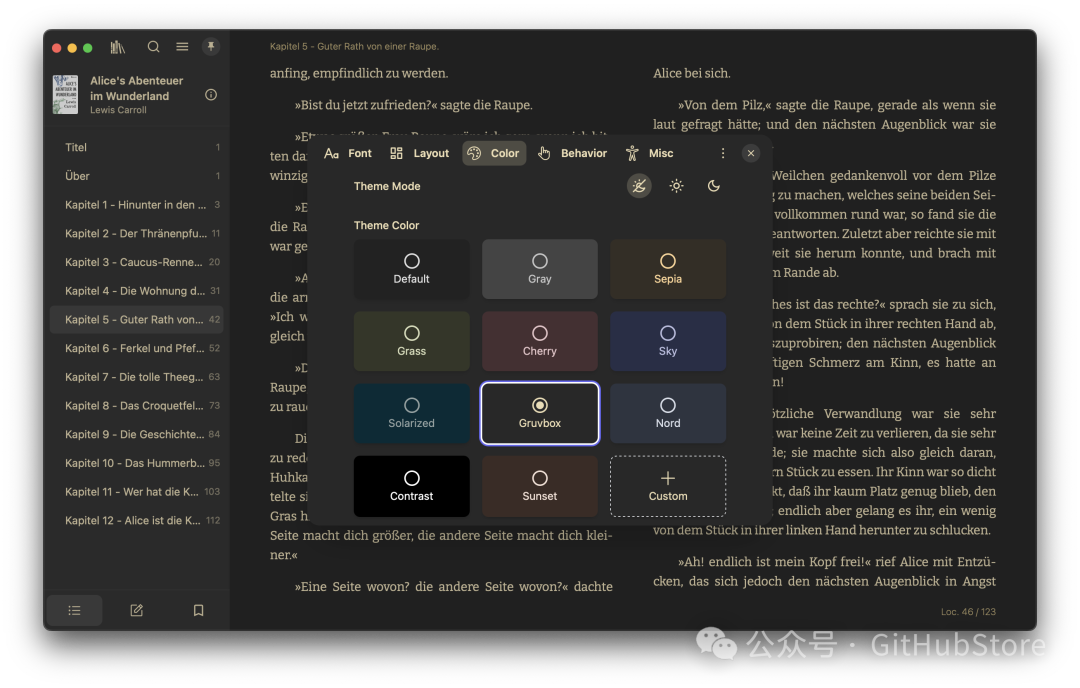The image size is (1080, 688).
Task: Select the Default theme color
Action: (412, 269)
